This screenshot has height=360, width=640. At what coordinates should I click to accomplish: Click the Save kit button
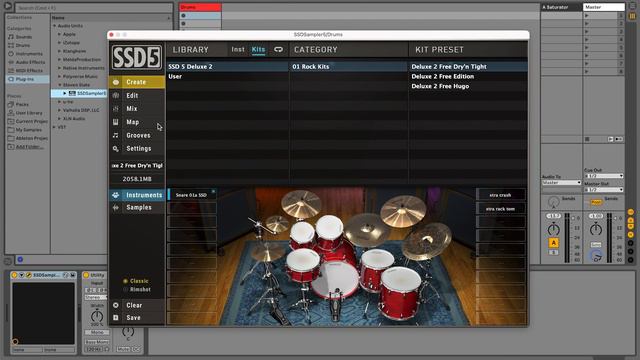(137, 318)
